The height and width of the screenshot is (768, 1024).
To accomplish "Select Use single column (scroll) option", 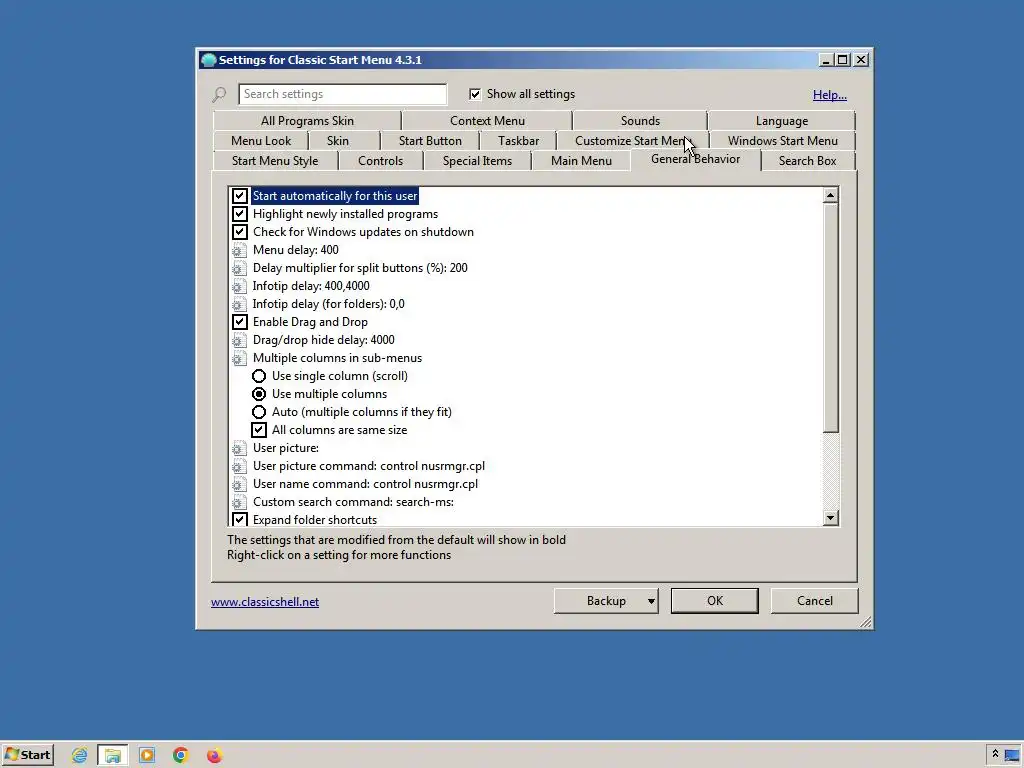I will pyautogui.click(x=259, y=376).
